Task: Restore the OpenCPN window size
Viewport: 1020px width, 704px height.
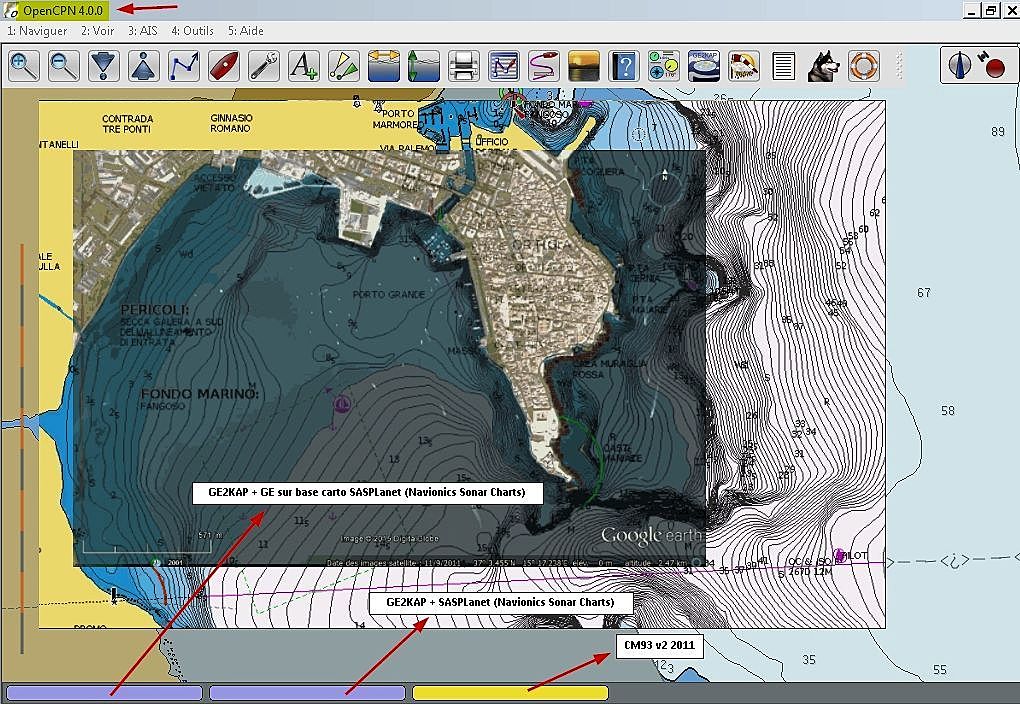Action: (990, 10)
